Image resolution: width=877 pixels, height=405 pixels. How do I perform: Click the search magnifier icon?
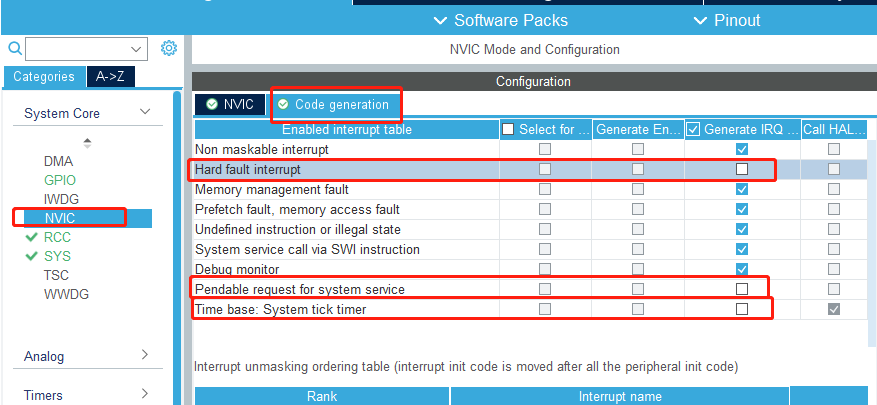tap(14, 48)
